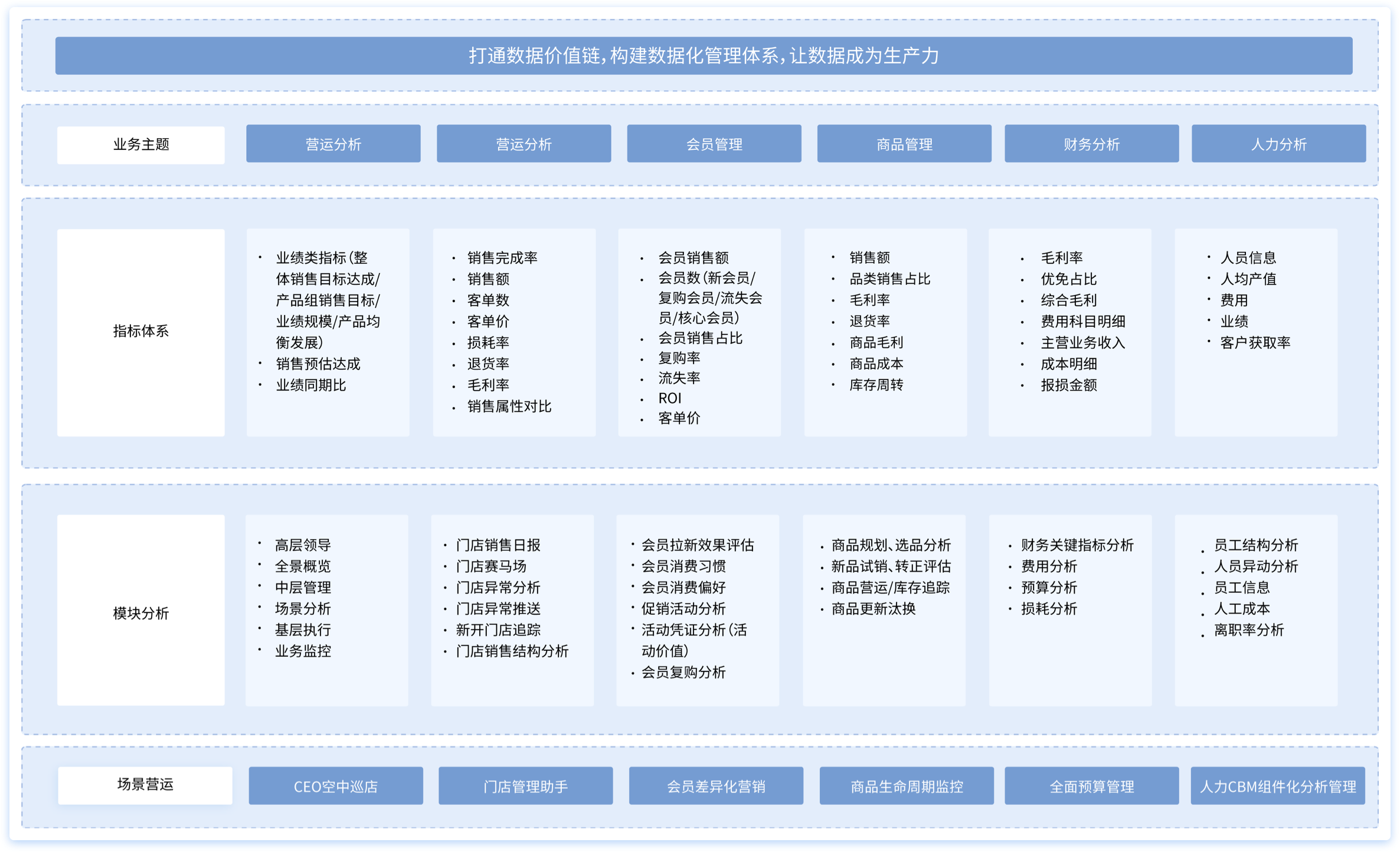Viewport: 1400px width, 852px height.
Task: Select the 模块分析 row label
Action: click(x=140, y=613)
